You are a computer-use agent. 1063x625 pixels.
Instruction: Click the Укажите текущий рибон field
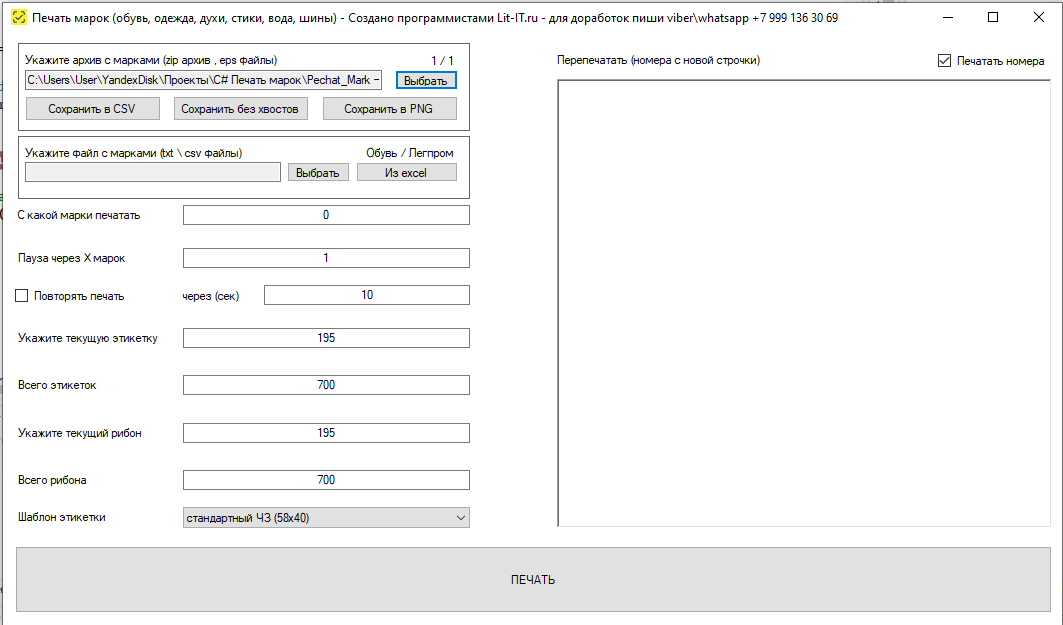click(326, 433)
